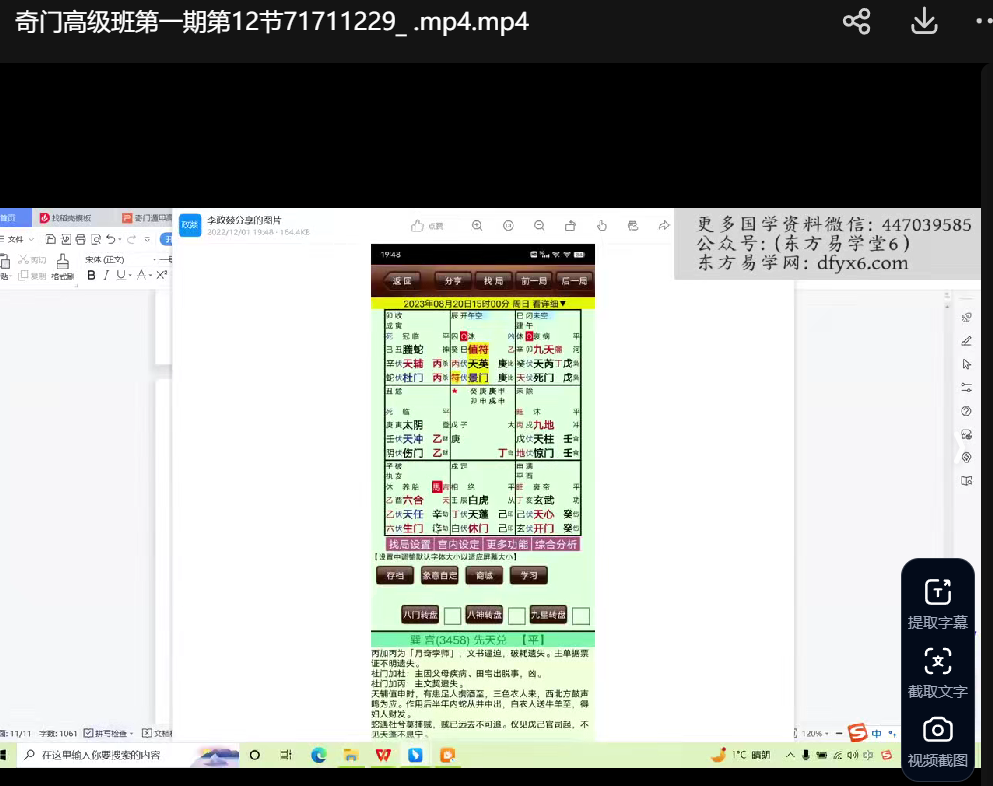
Task: Tick checkbox beside 八门转盘
Action: [x=452, y=616]
